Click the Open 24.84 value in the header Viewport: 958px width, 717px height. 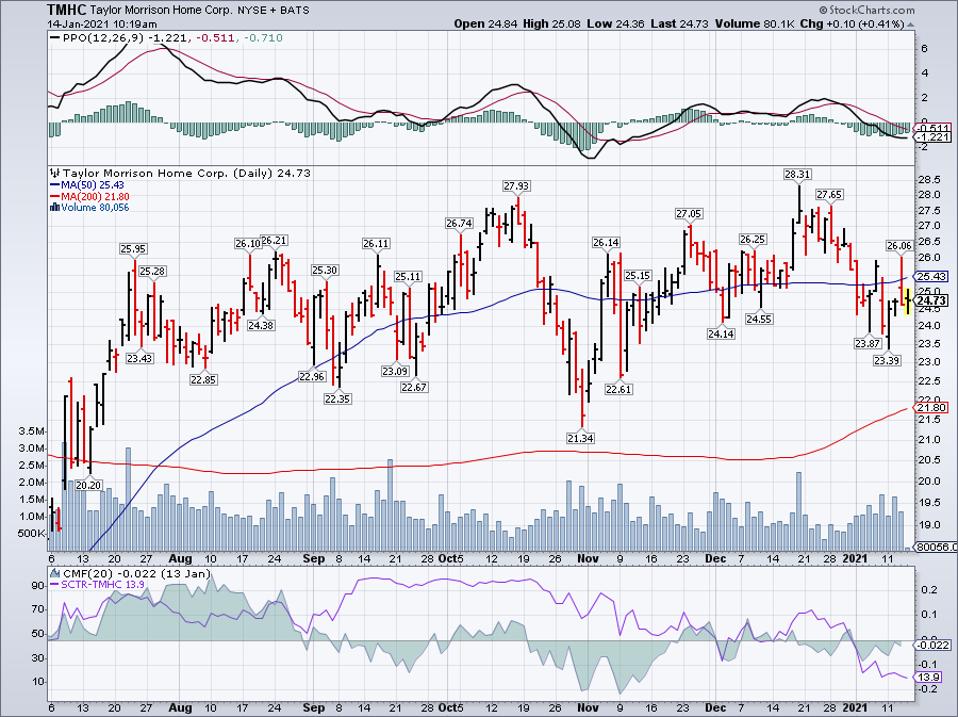coord(486,24)
